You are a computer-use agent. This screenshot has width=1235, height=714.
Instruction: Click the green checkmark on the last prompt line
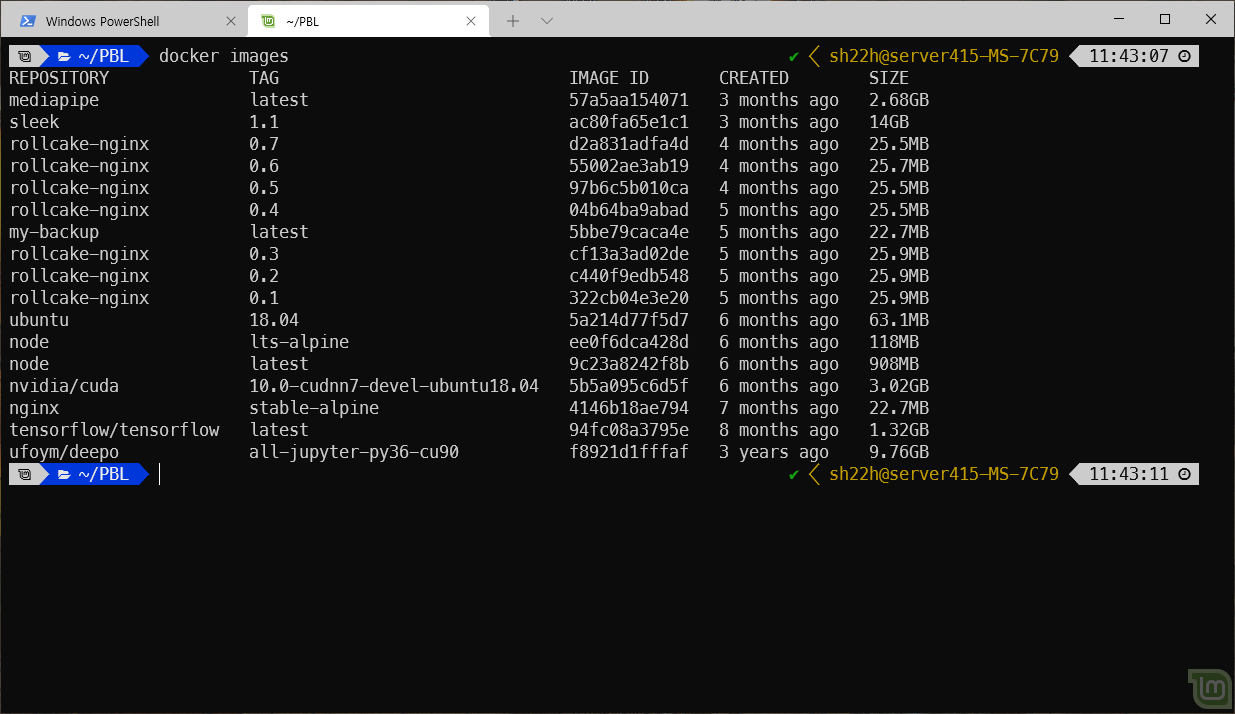[794, 474]
